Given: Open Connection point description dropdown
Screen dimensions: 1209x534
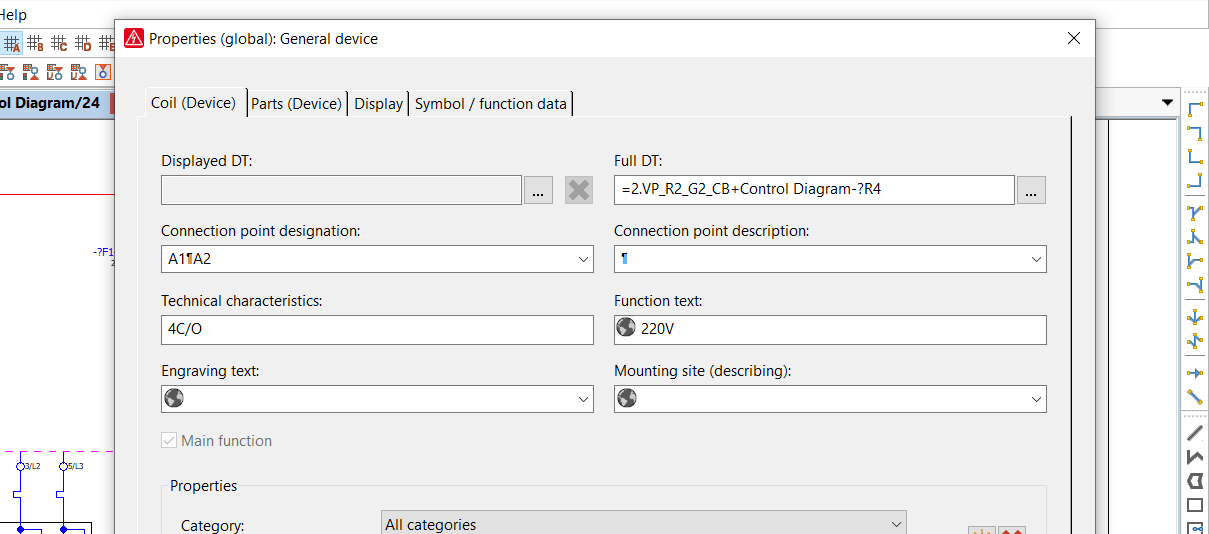Looking at the screenshot, I should coord(1036,259).
